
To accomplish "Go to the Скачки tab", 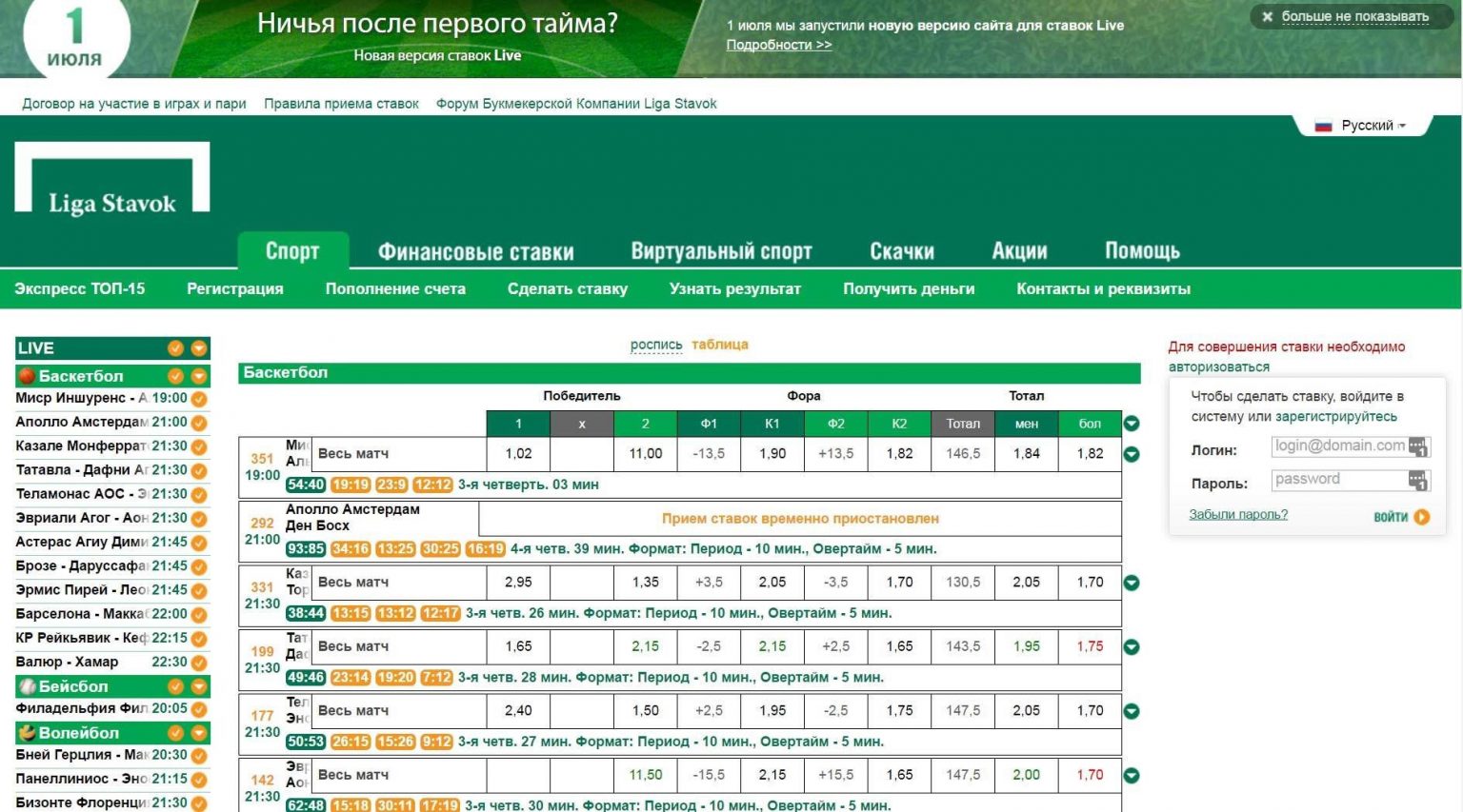I will (901, 251).
